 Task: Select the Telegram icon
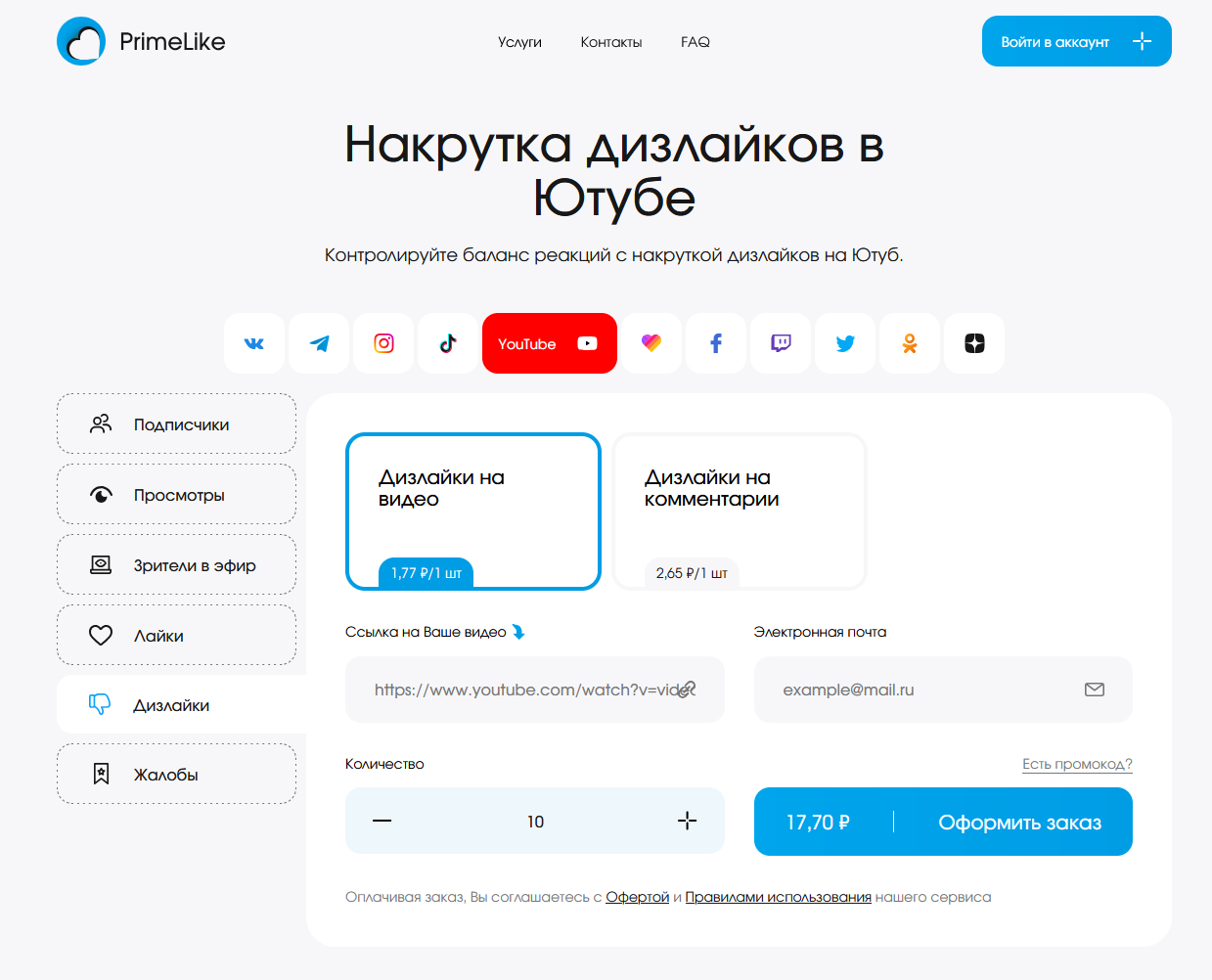pos(319,343)
